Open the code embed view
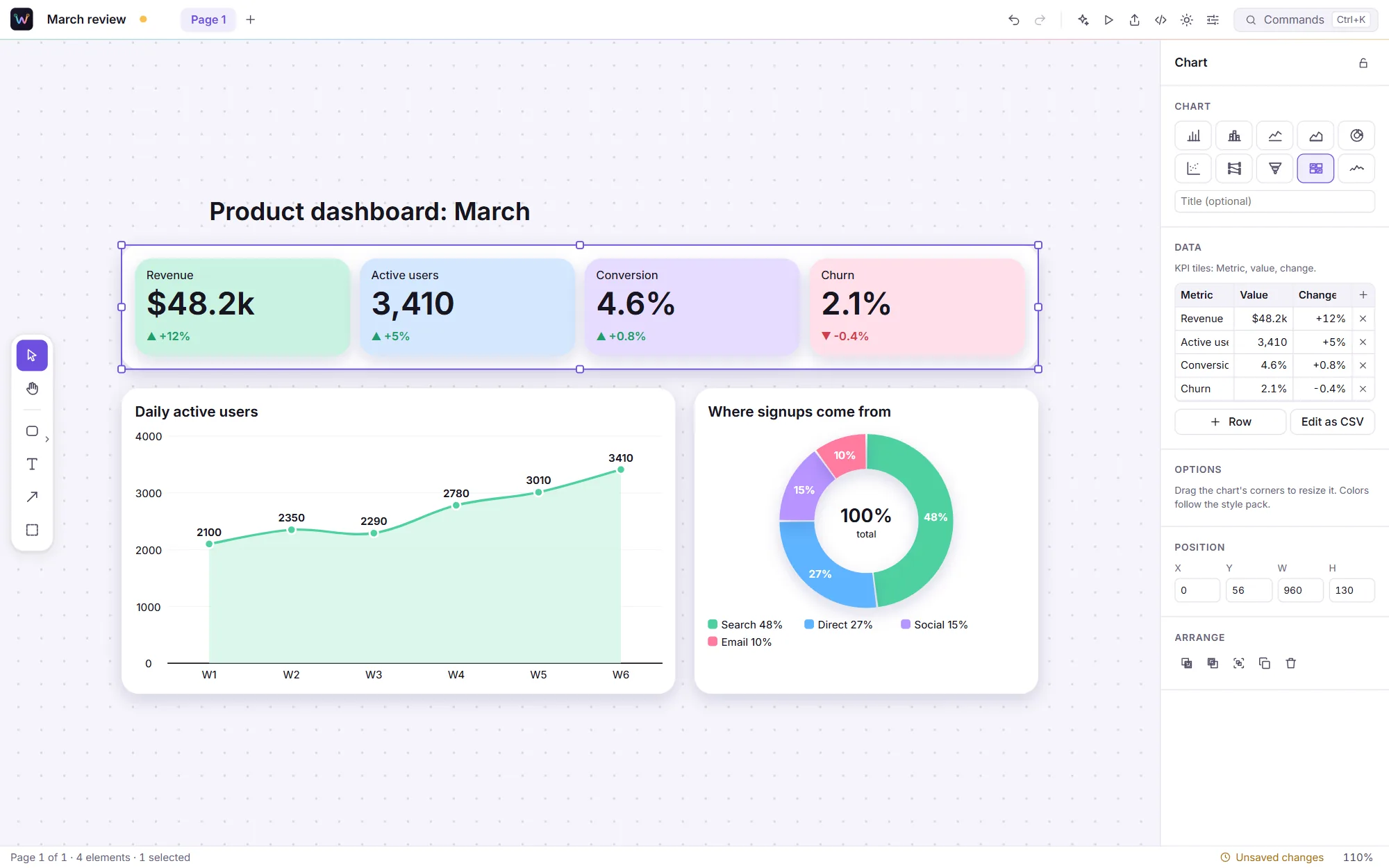This screenshot has height=868, width=1389. (1161, 20)
